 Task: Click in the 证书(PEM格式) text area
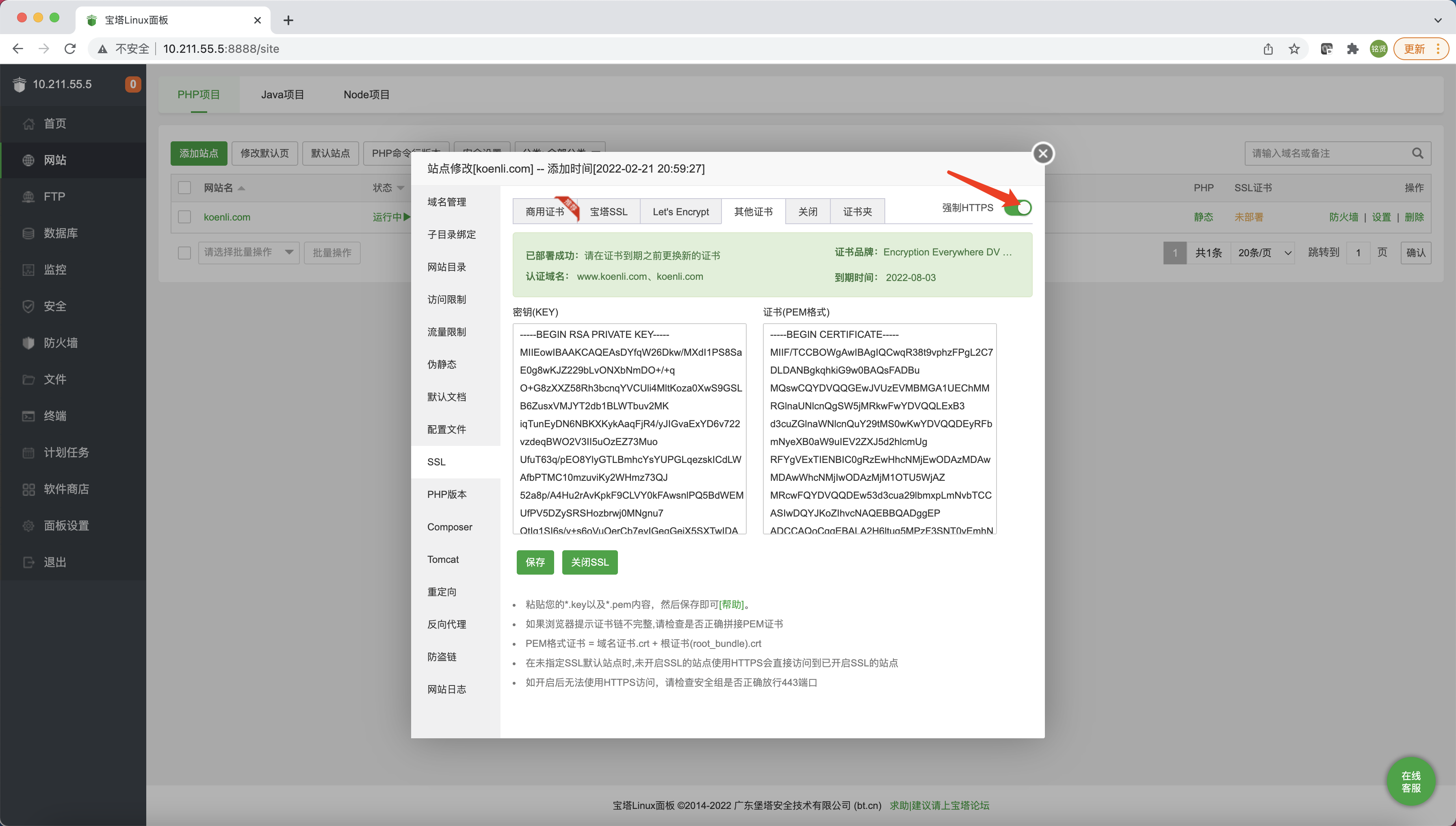pos(880,429)
